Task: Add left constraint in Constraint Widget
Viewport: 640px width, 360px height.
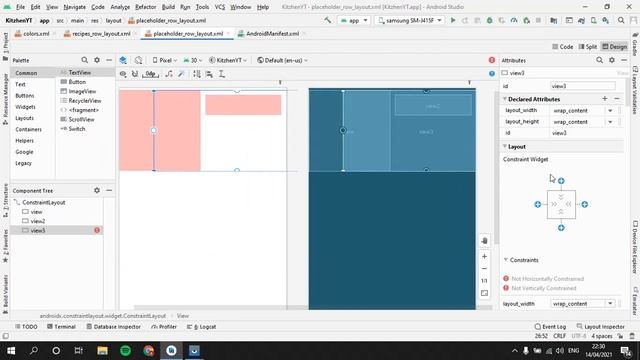Action: [x=538, y=204]
